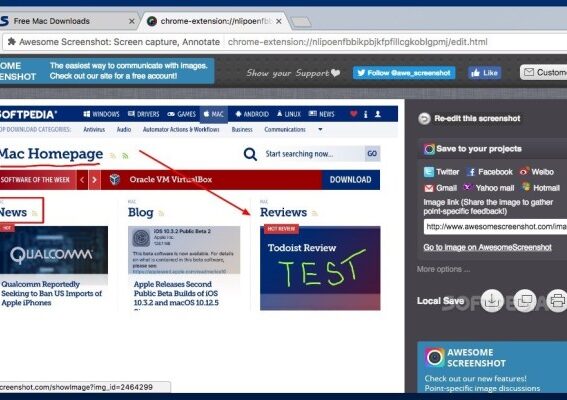Screen dimensions: 567x400
Task: Select the Mac section in Softpedia nav
Action: pos(214,114)
